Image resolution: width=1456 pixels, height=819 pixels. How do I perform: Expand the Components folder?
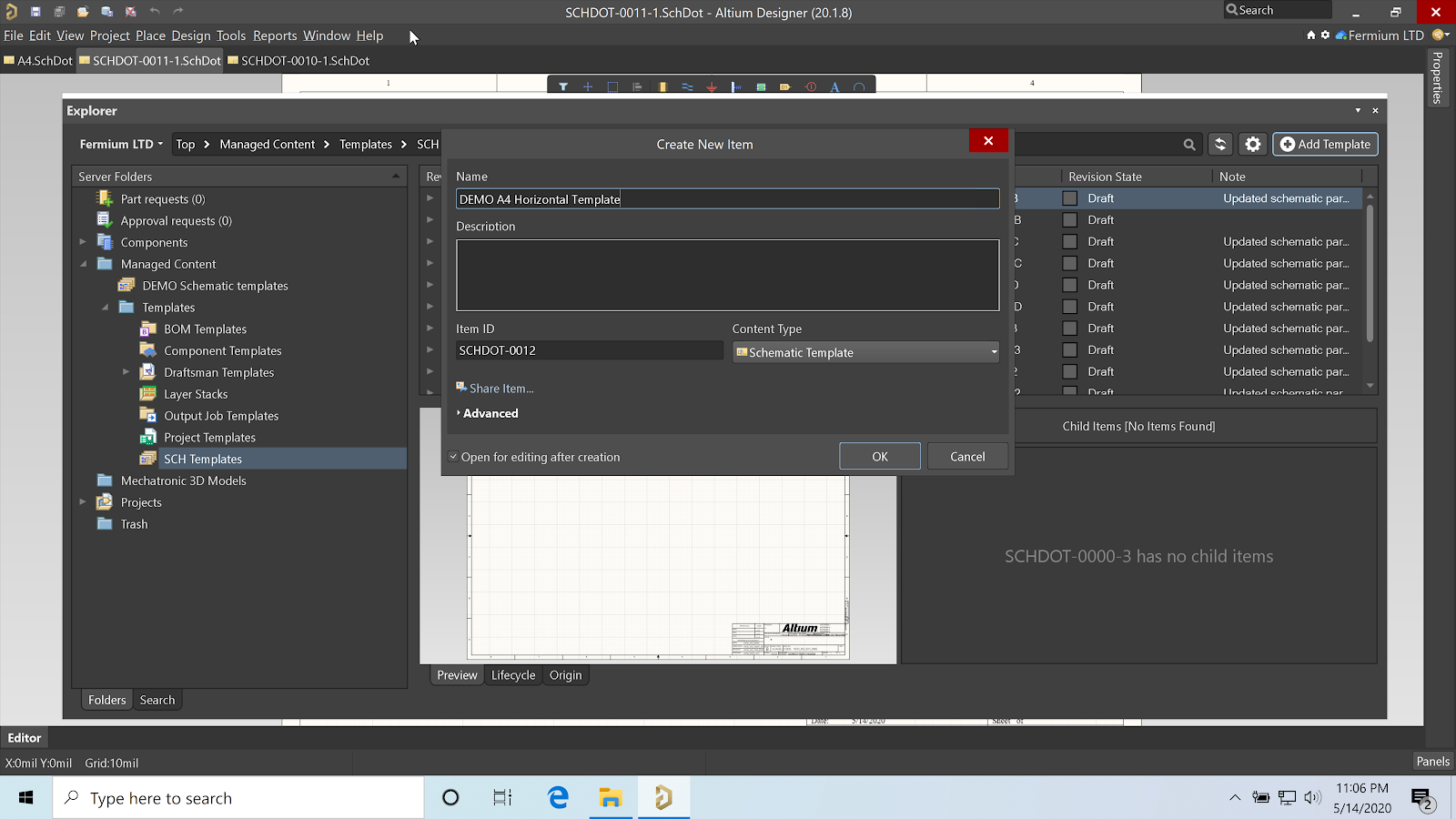tap(83, 242)
